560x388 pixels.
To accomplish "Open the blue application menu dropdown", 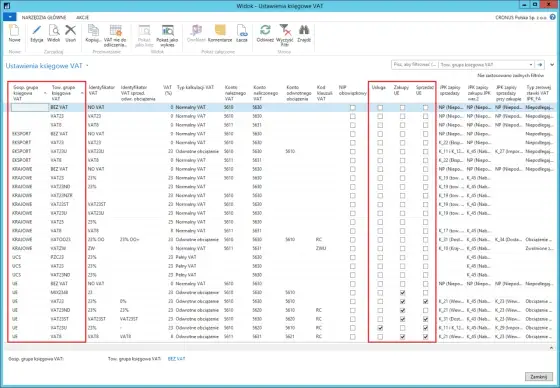I will pyautogui.click(x=10, y=17).
